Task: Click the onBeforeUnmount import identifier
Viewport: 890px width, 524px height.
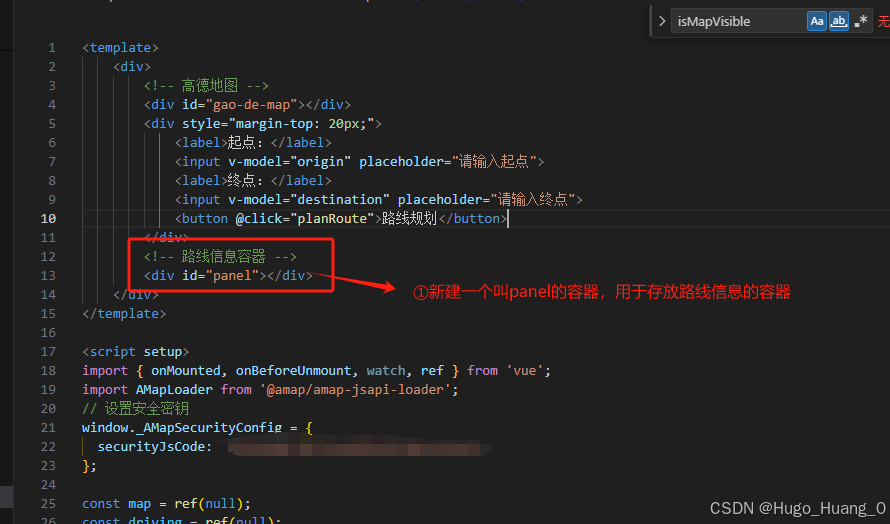Action: pos(293,371)
